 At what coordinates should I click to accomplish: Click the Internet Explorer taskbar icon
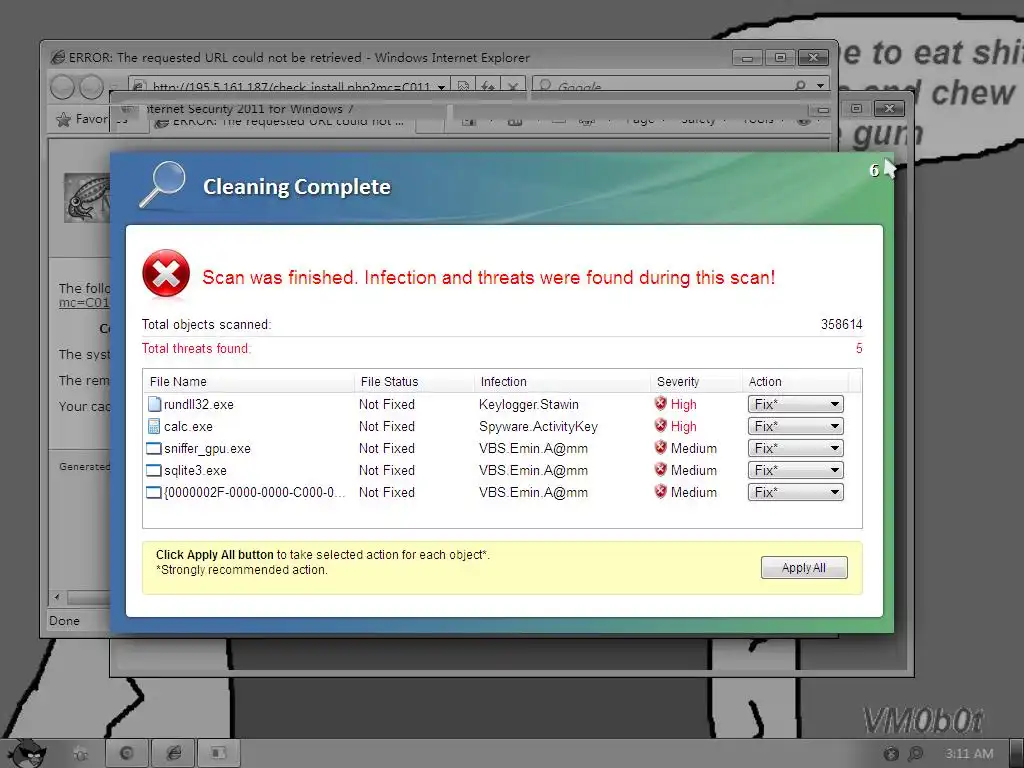coord(174,753)
